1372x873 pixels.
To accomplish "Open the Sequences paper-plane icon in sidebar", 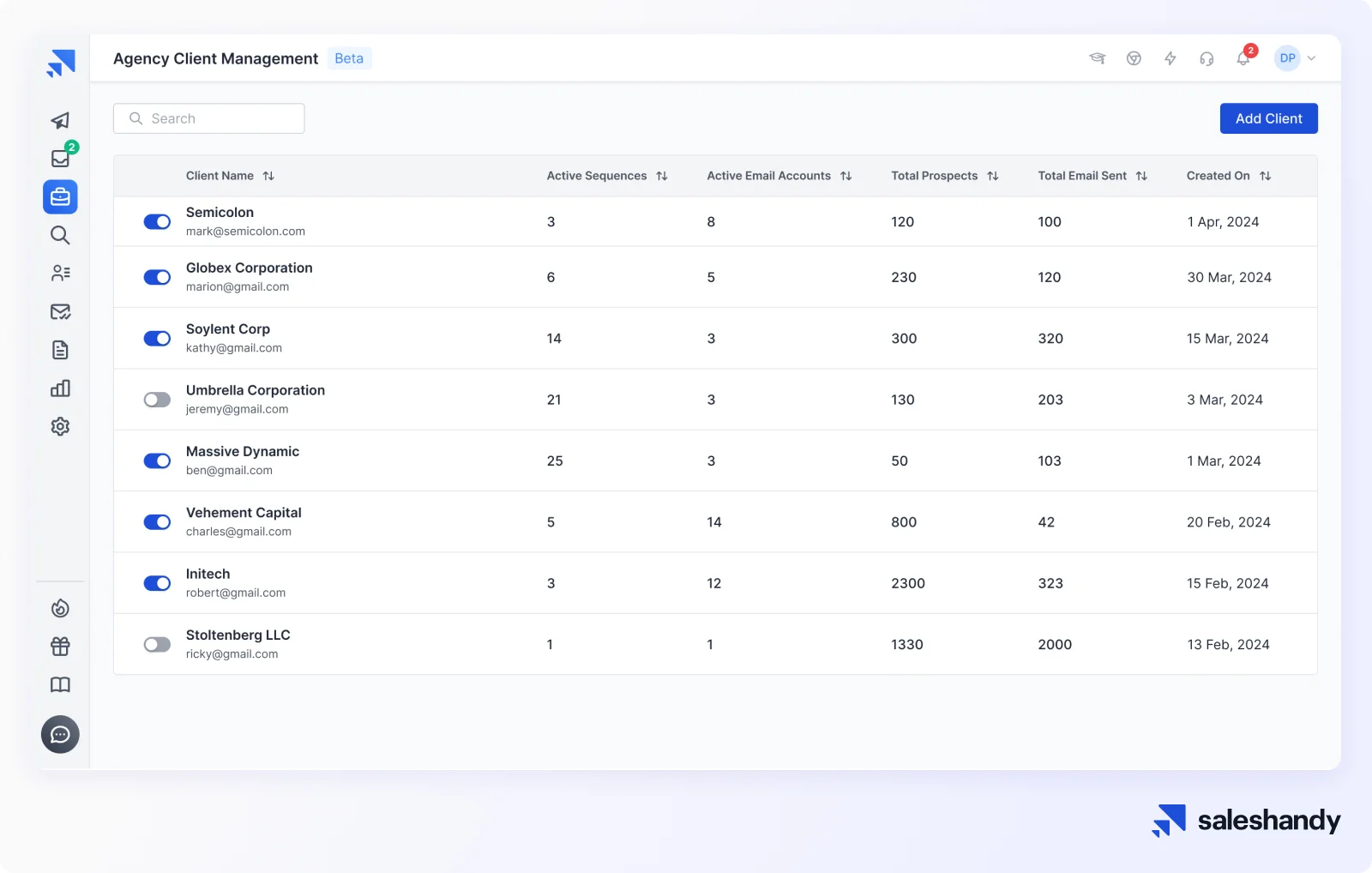I will [x=60, y=120].
